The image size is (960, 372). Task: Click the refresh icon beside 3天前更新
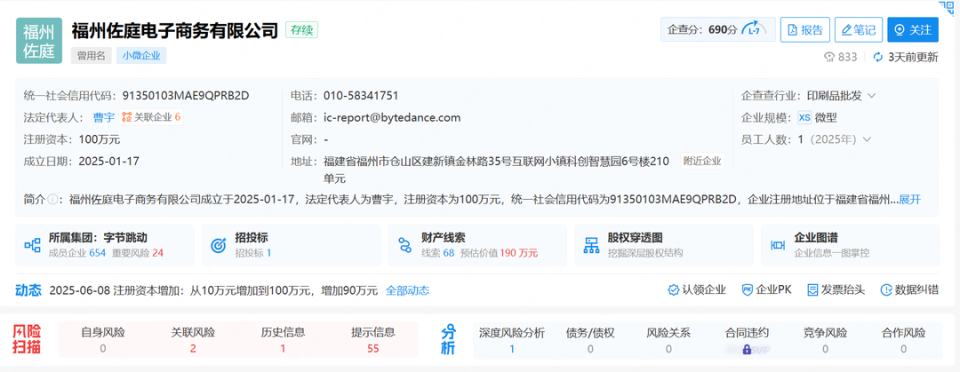pos(878,57)
